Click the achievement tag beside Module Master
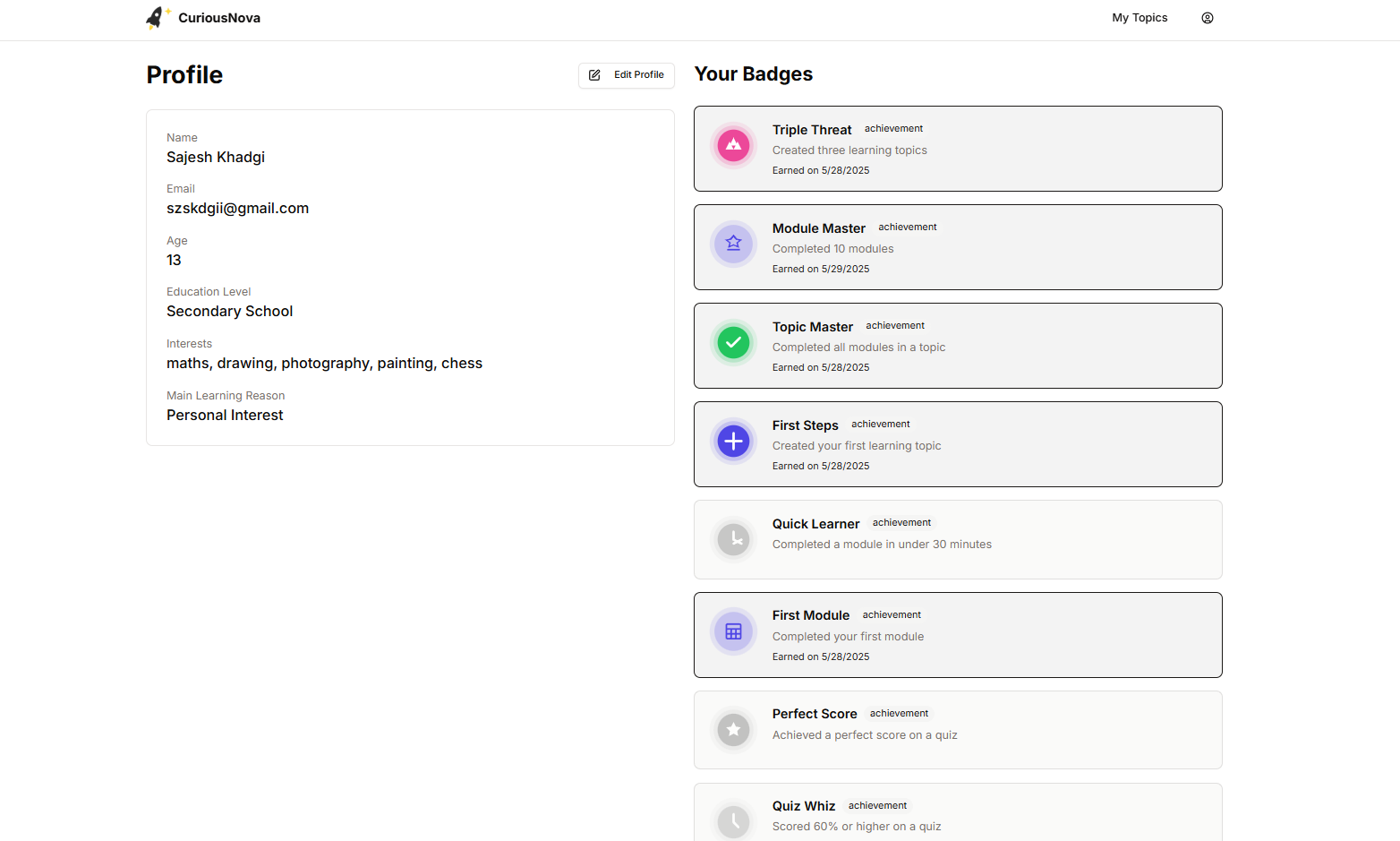 pyautogui.click(x=907, y=227)
